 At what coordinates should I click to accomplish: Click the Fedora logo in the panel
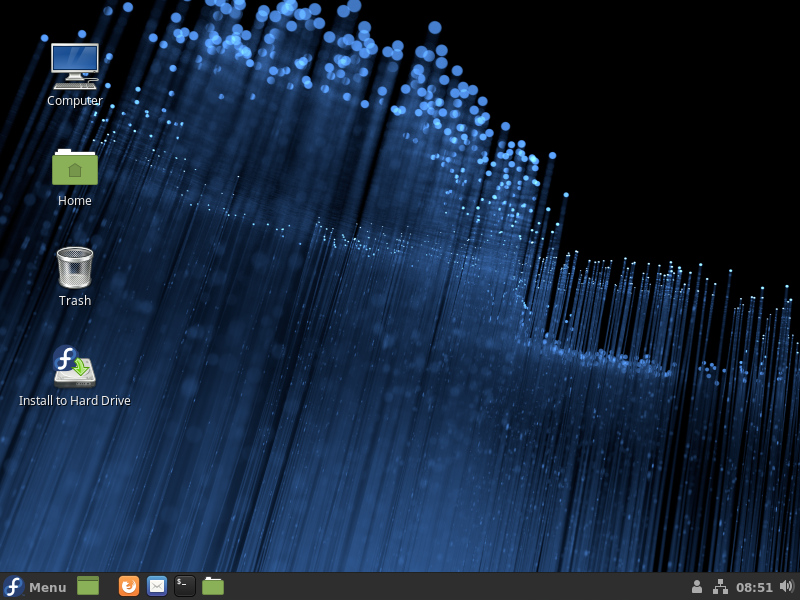14,587
